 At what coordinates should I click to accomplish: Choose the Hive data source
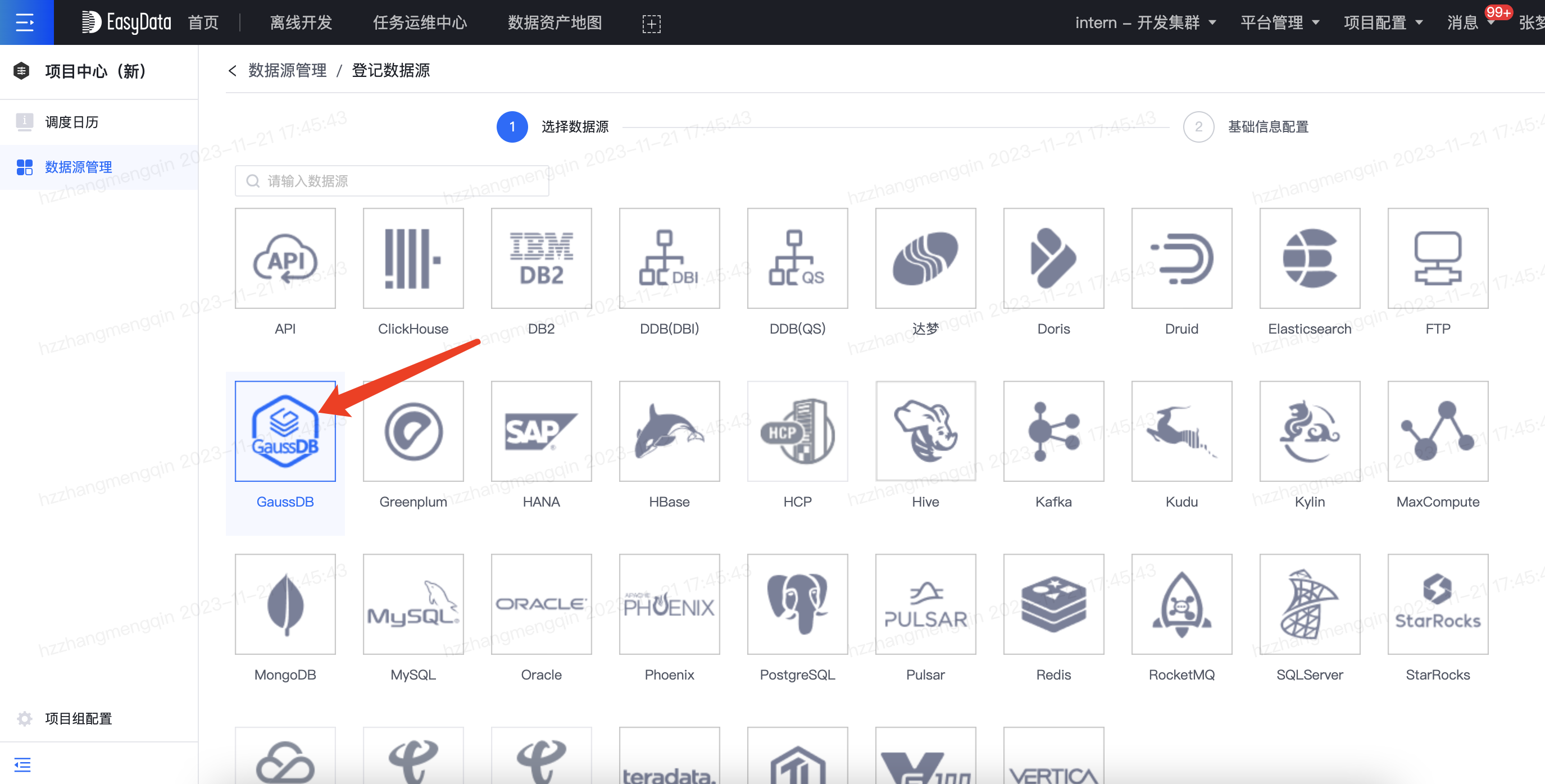point(925,431)
